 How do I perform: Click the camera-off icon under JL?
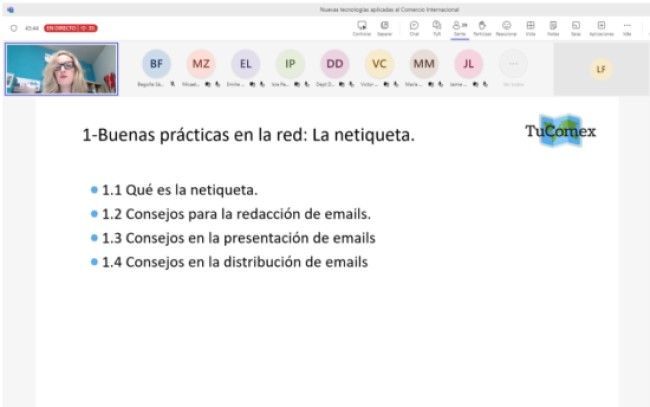[475, 84]
